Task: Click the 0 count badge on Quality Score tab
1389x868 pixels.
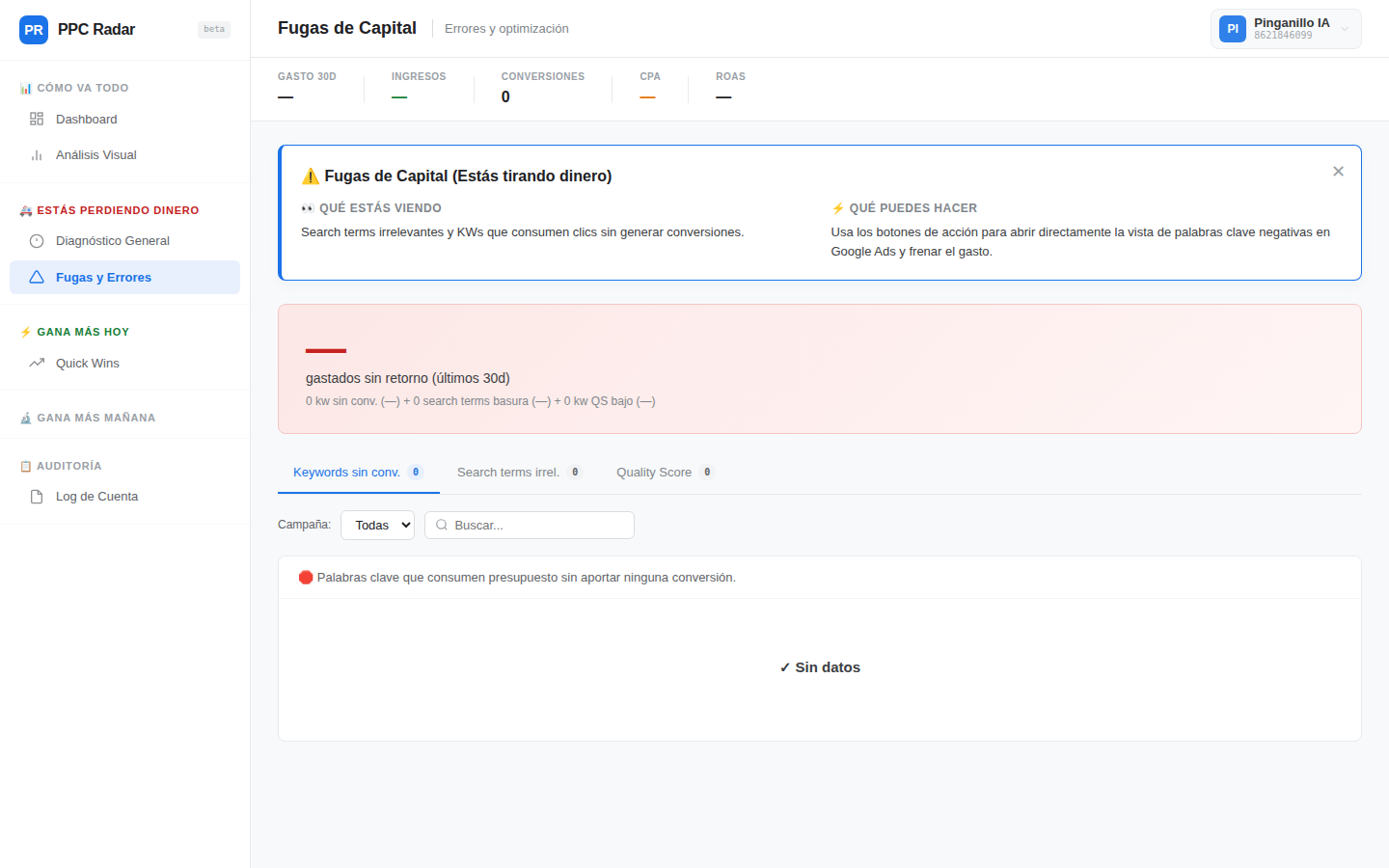Action: [707, 472]
